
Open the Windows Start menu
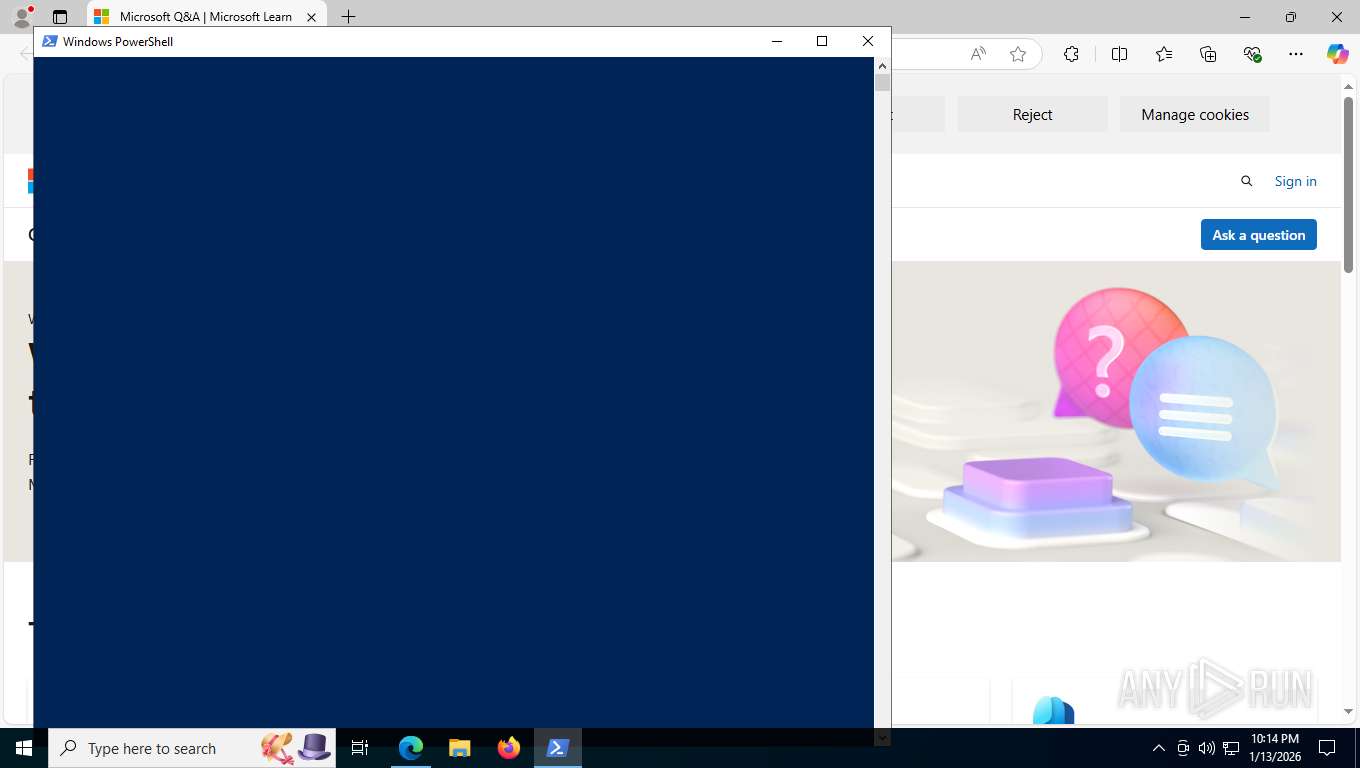[23, 748]
